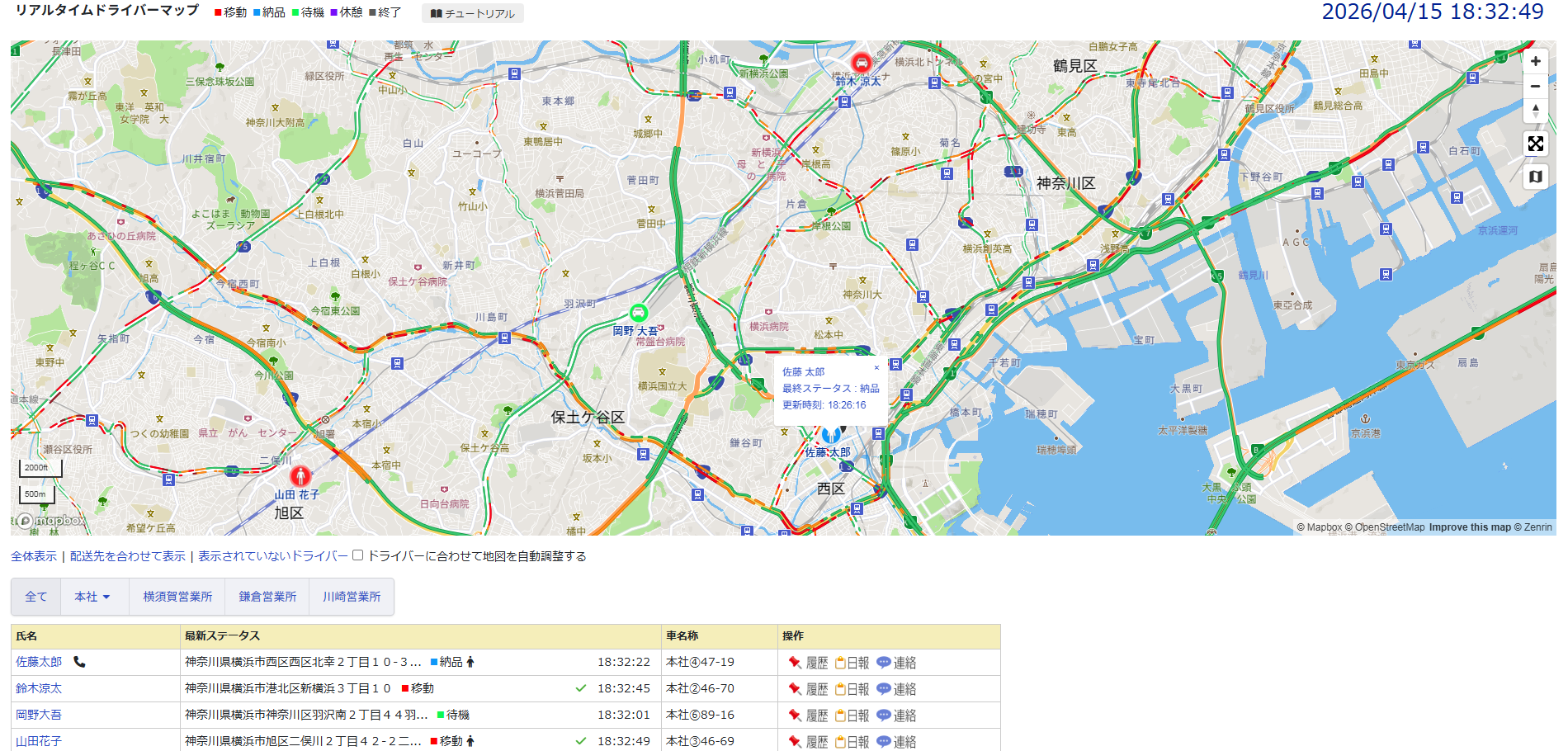Click 連絡 for 岡野大吾
Viewport: 1568px width, 751px height.
[x=896, y=716]
